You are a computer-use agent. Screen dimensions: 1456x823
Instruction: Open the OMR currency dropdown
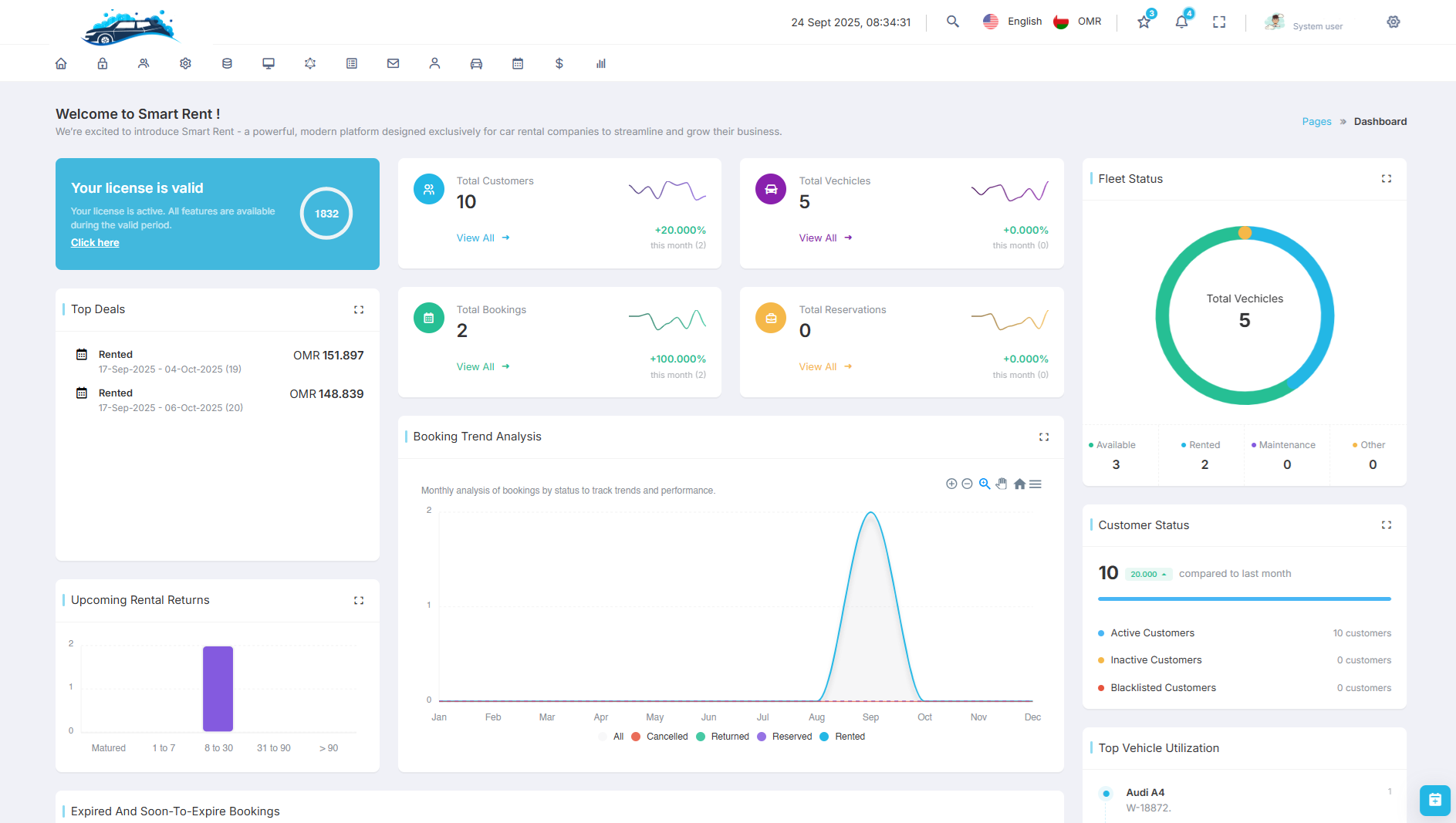[x=1078, y=22]
